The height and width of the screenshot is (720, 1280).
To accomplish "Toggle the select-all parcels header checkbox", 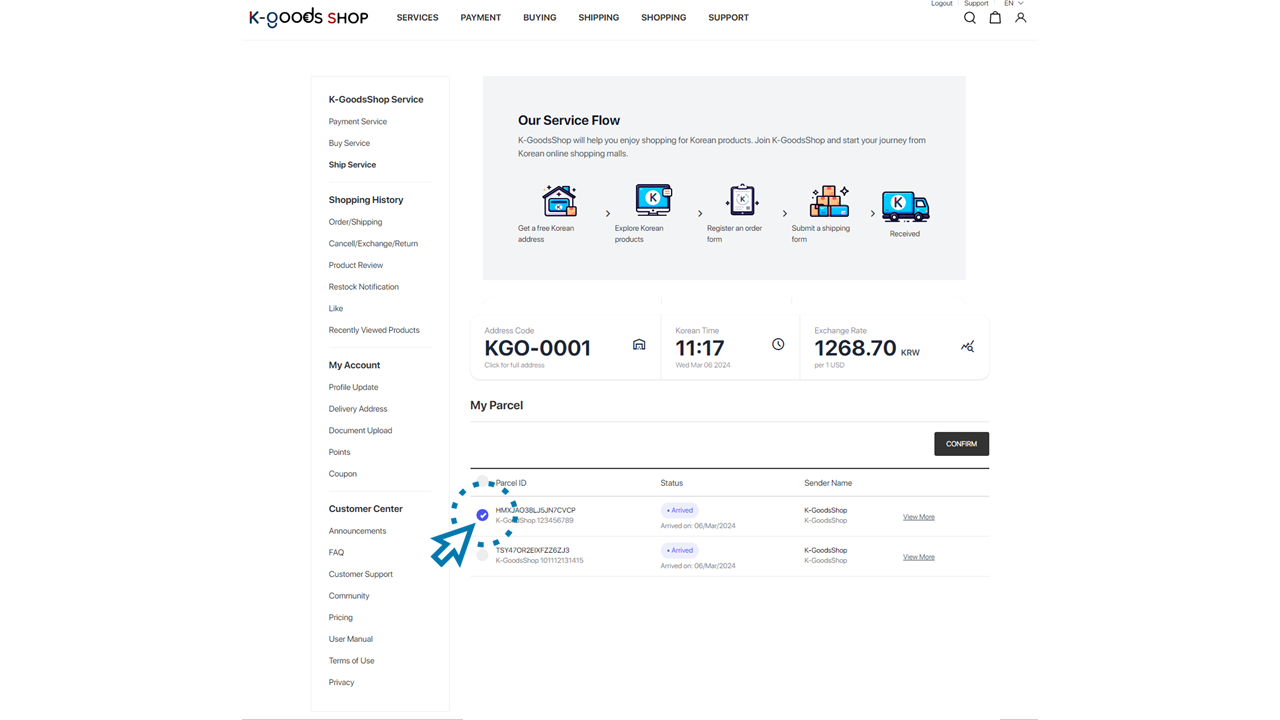I will click(482, 483).
